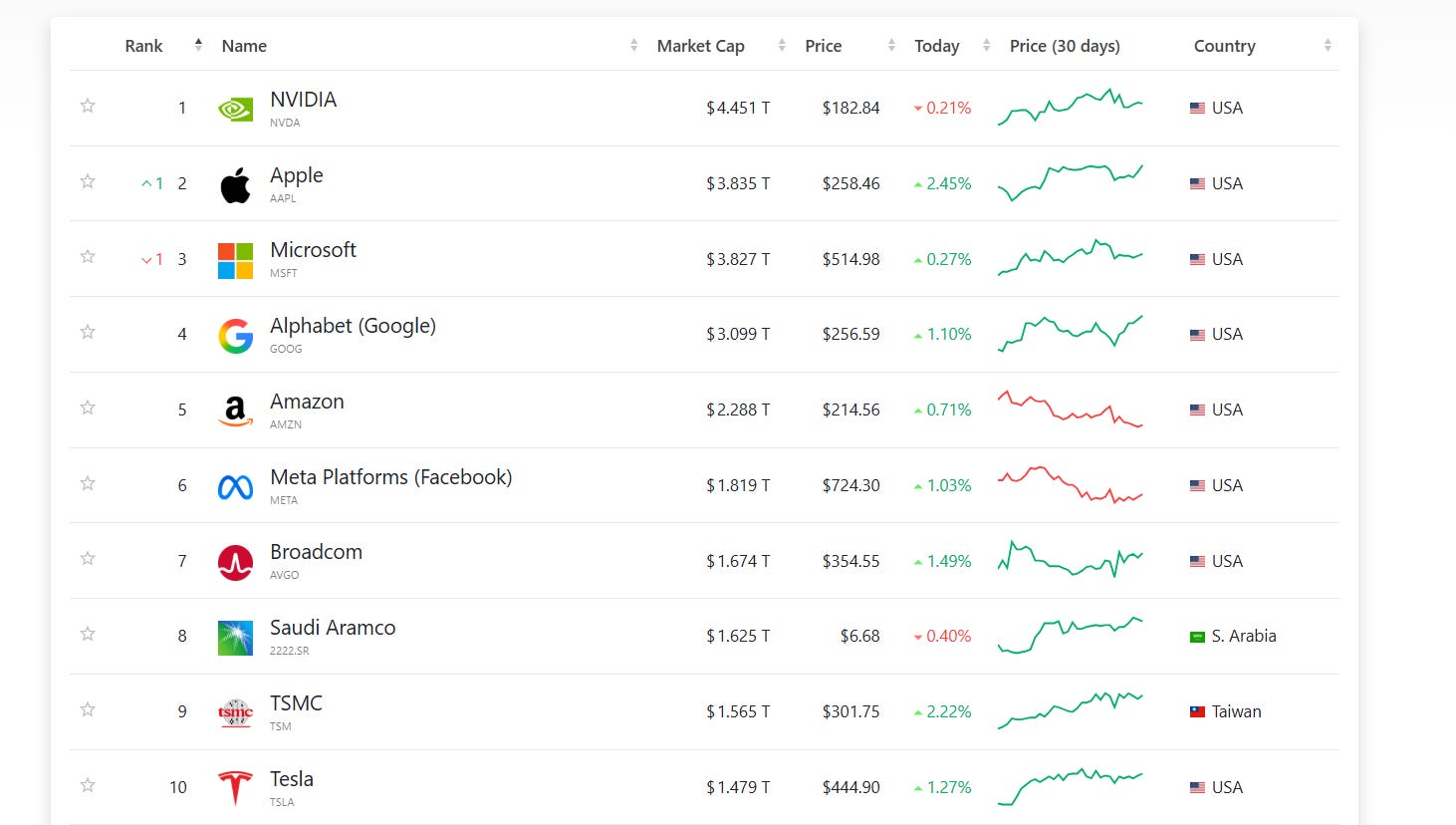Image resolution: width=1456 pixels, height=825 pixels.
Task: Star NVIDIA as a favorite
Action: coord(88,106)
